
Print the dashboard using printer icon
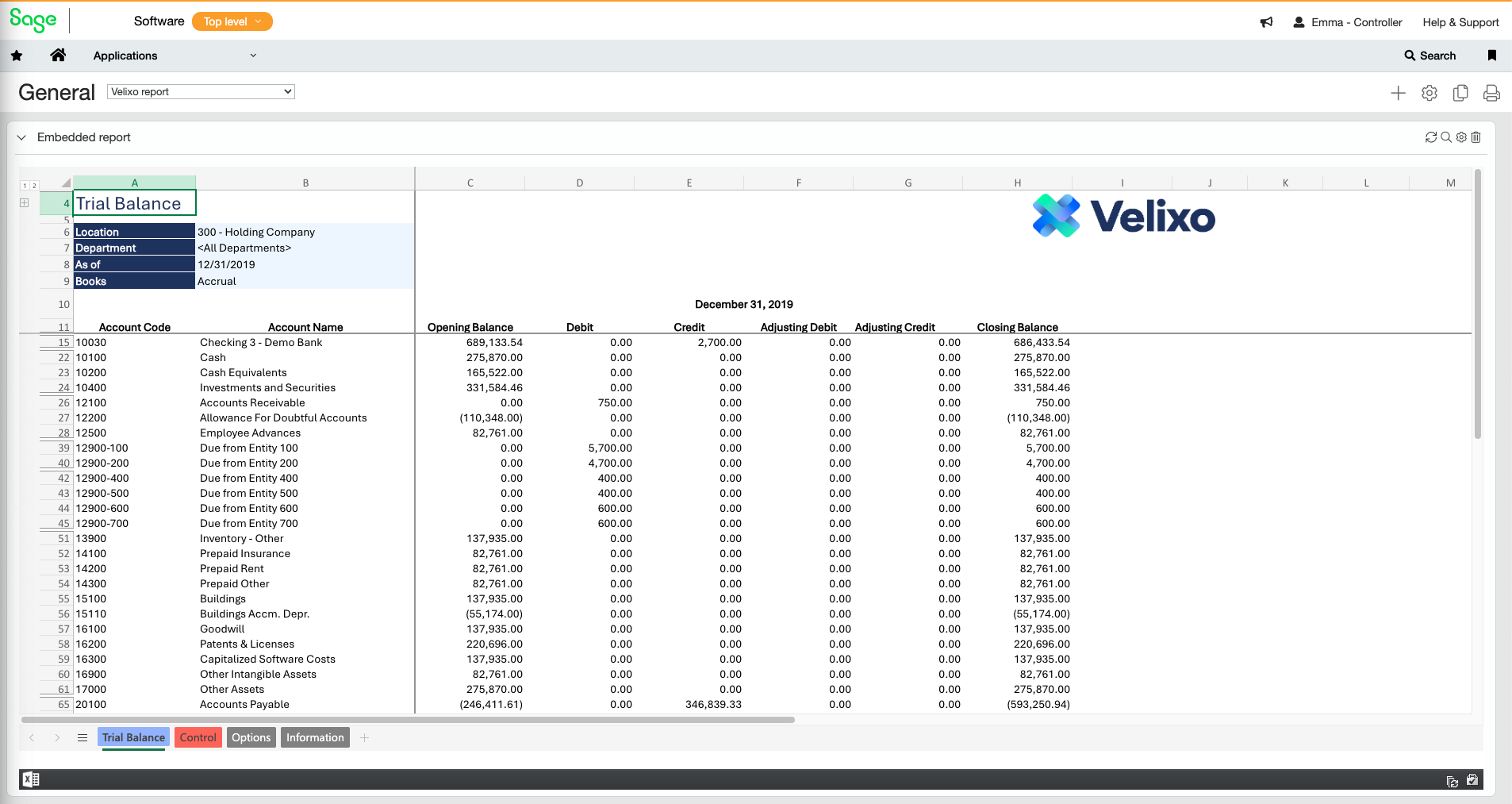click(x=1491, y=93)
